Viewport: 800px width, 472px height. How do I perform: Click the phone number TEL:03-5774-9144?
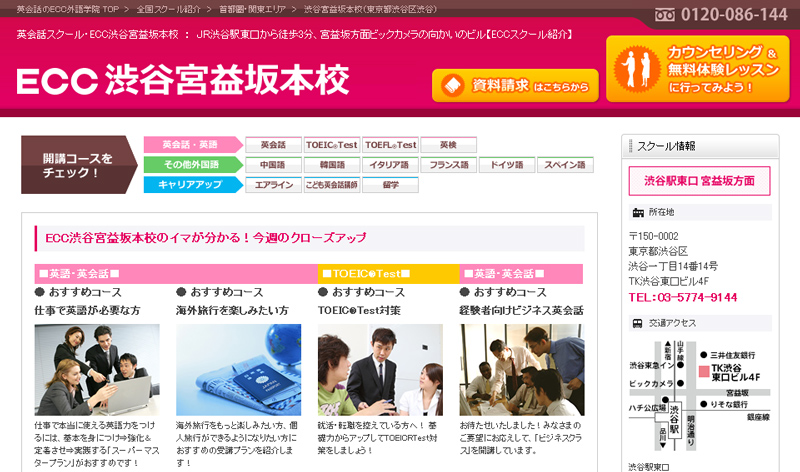click(x=683, y=297)
